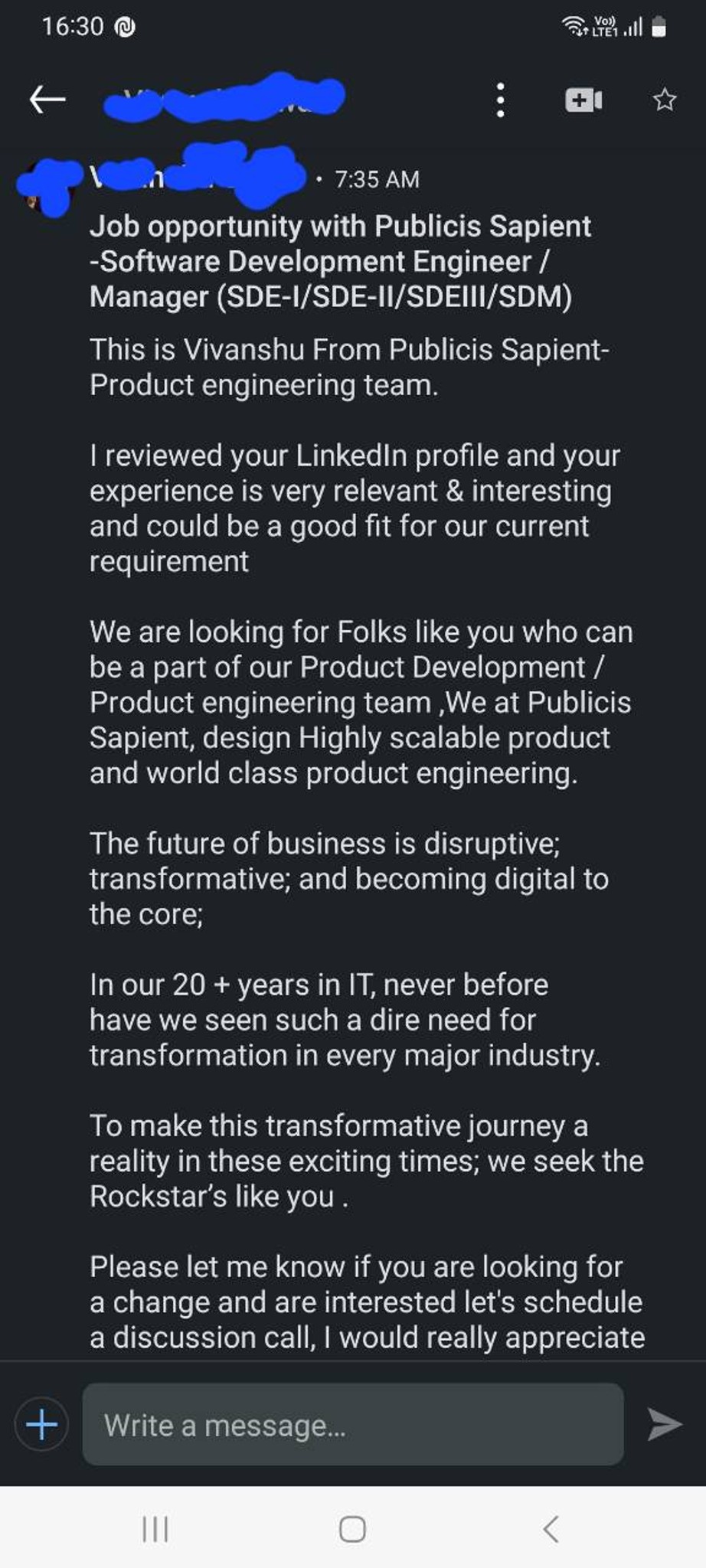Tap the conversation title at the top

tap(222, 100)
